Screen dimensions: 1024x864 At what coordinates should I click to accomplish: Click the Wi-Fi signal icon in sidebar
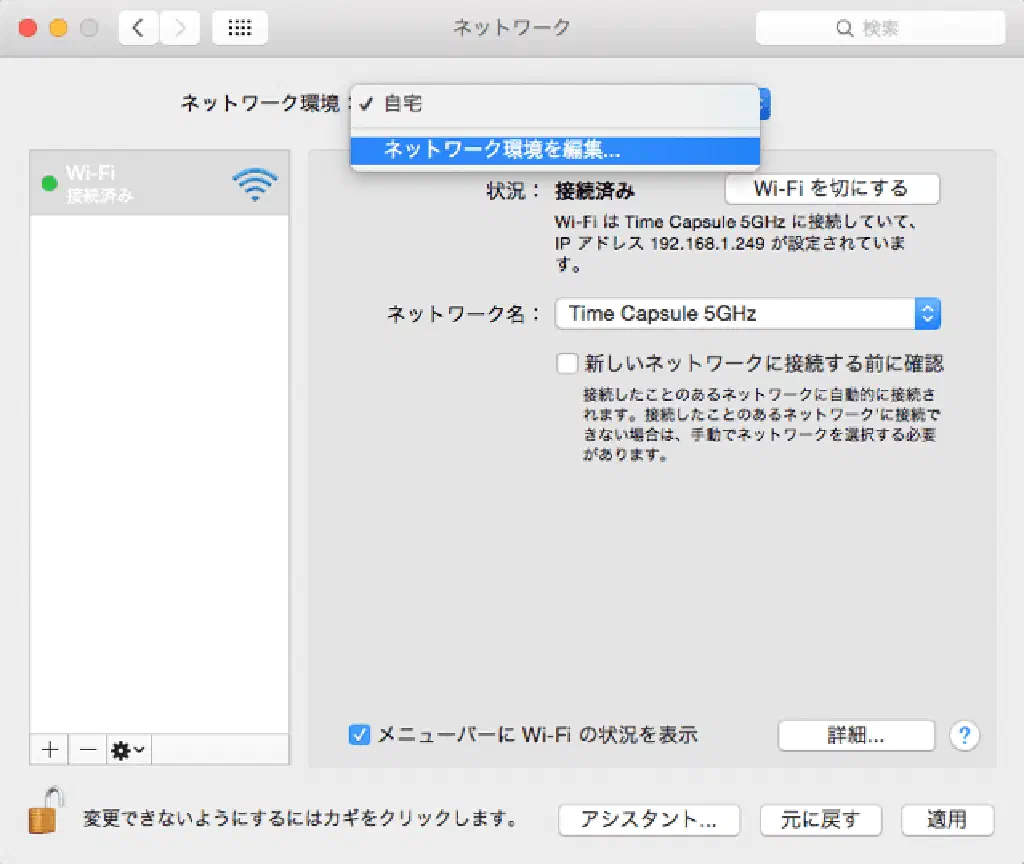pos(255,184)
